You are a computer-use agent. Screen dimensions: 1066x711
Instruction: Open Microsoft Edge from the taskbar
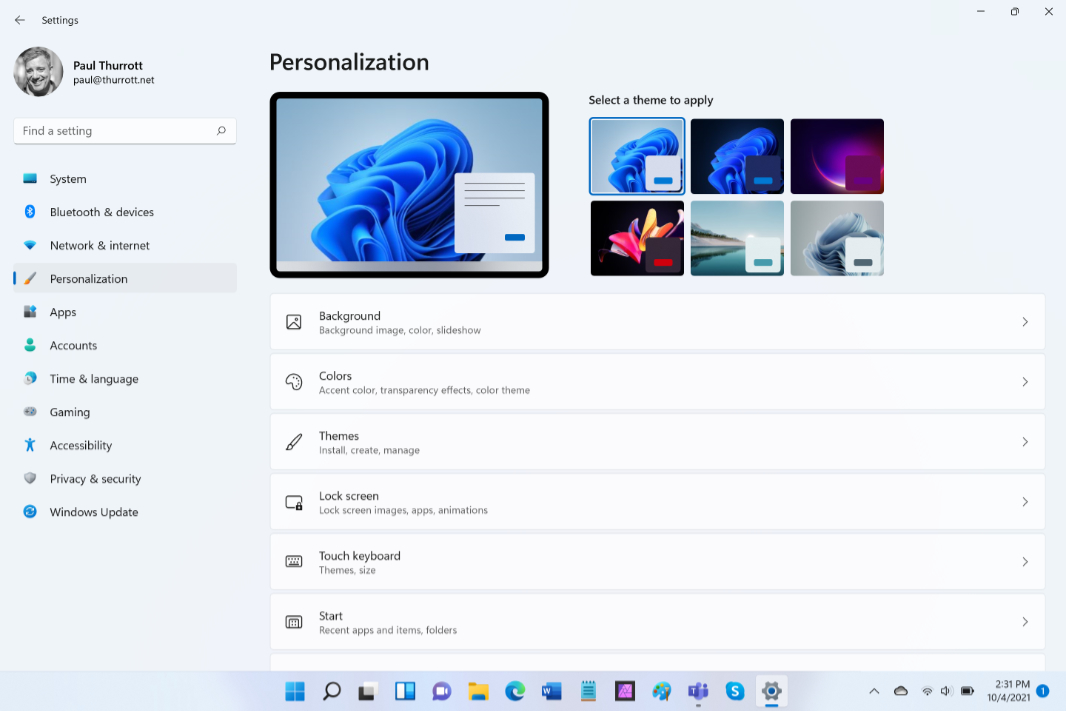click(515, 691)
